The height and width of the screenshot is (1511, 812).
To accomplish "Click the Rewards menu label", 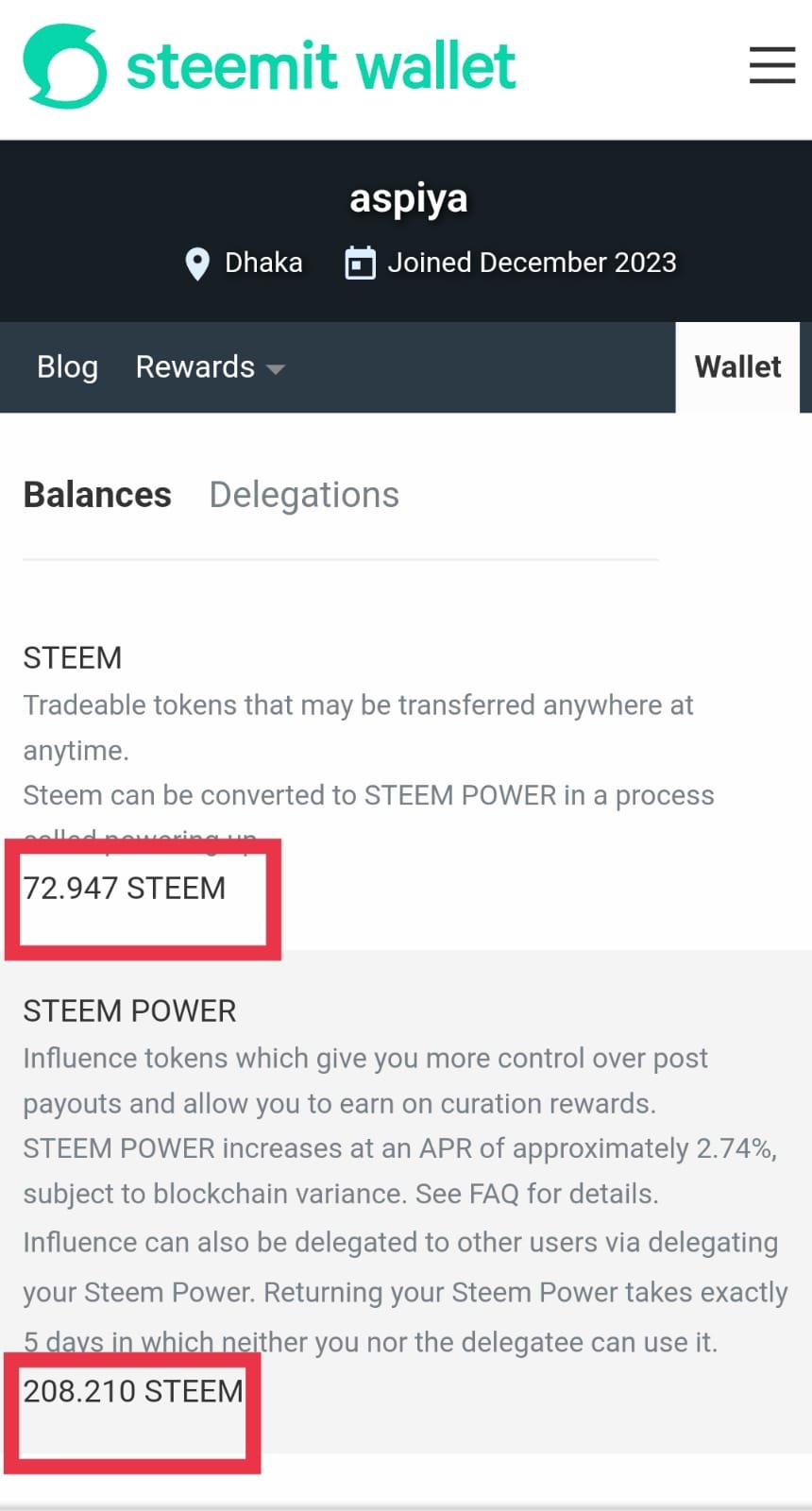I will pyautogui.click(x=195, y=366).
